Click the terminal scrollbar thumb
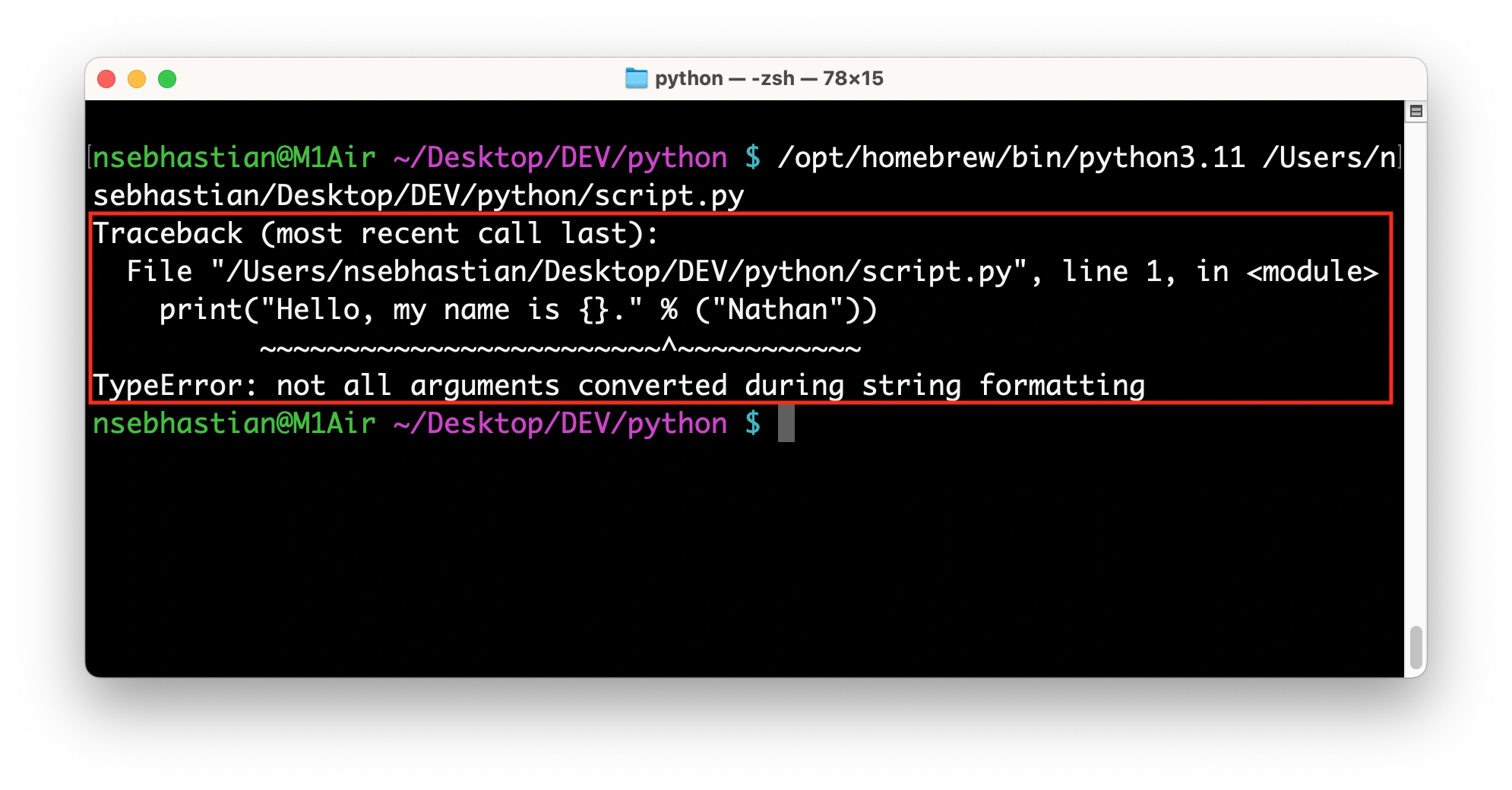Screen dimensions: 1512x790 1416,646
